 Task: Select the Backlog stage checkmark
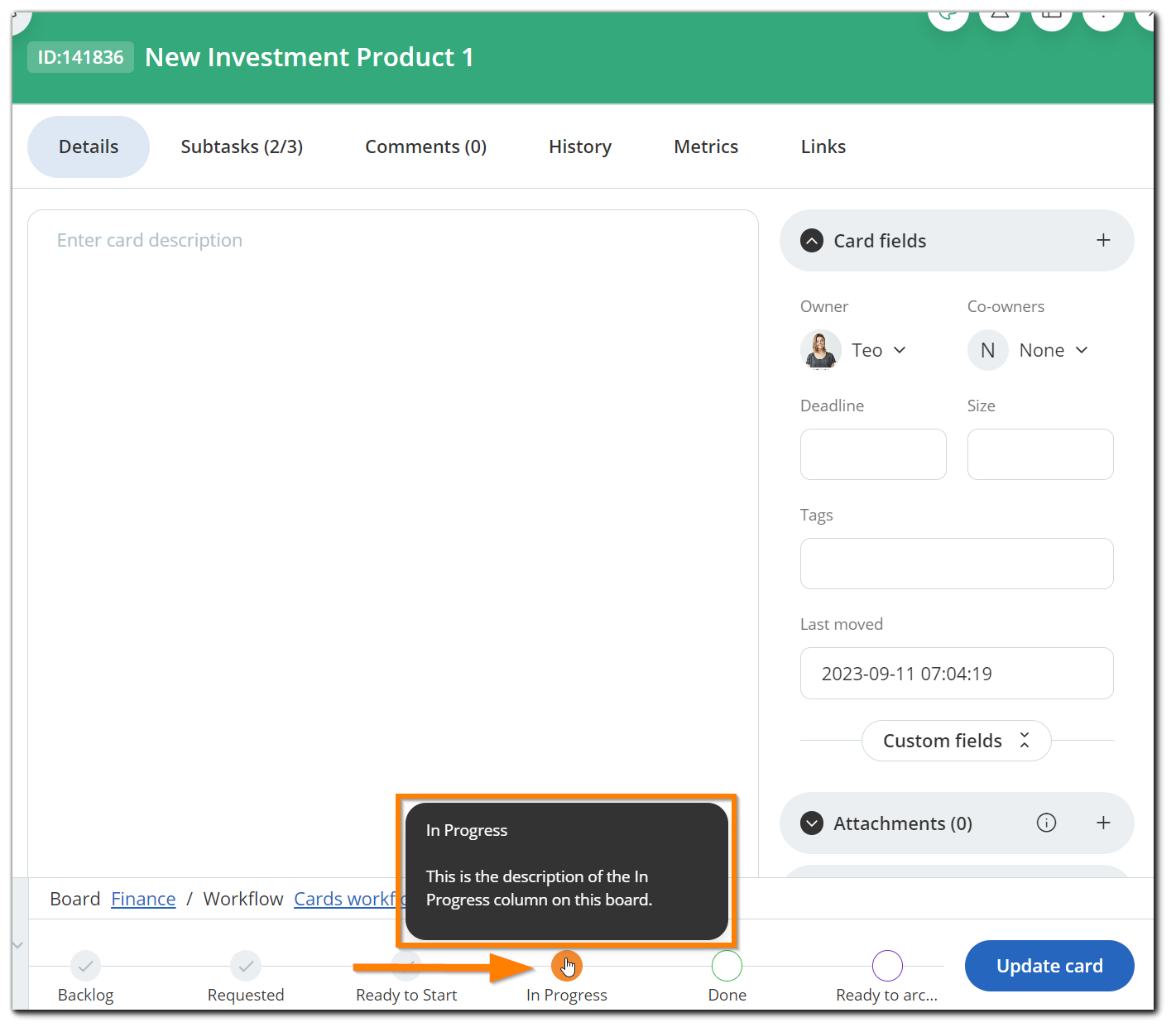[x=85, y=965]
